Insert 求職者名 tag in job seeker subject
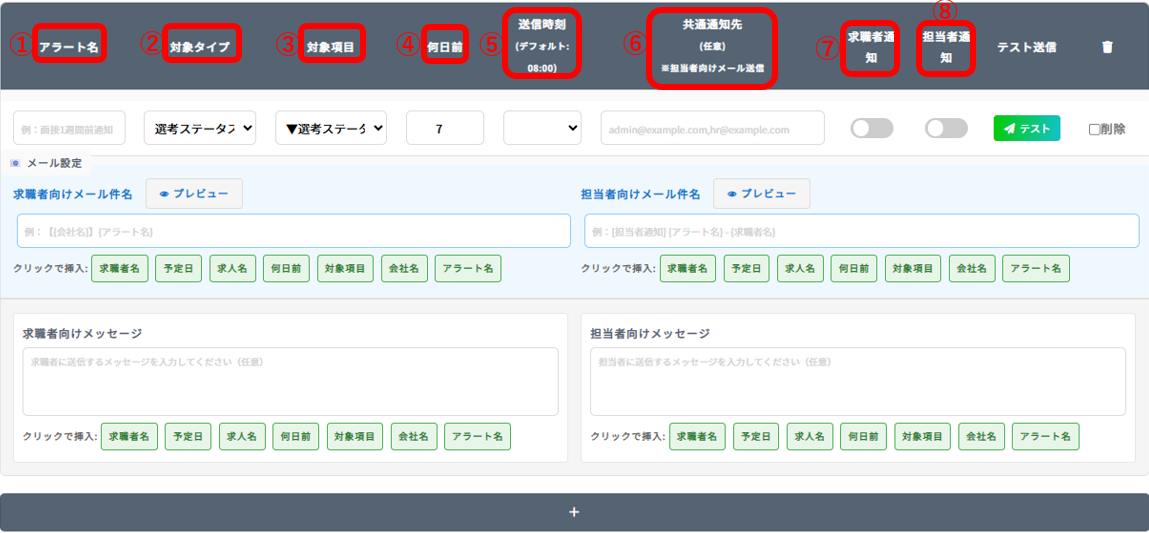1149x533 pixels. click(120, 268)
